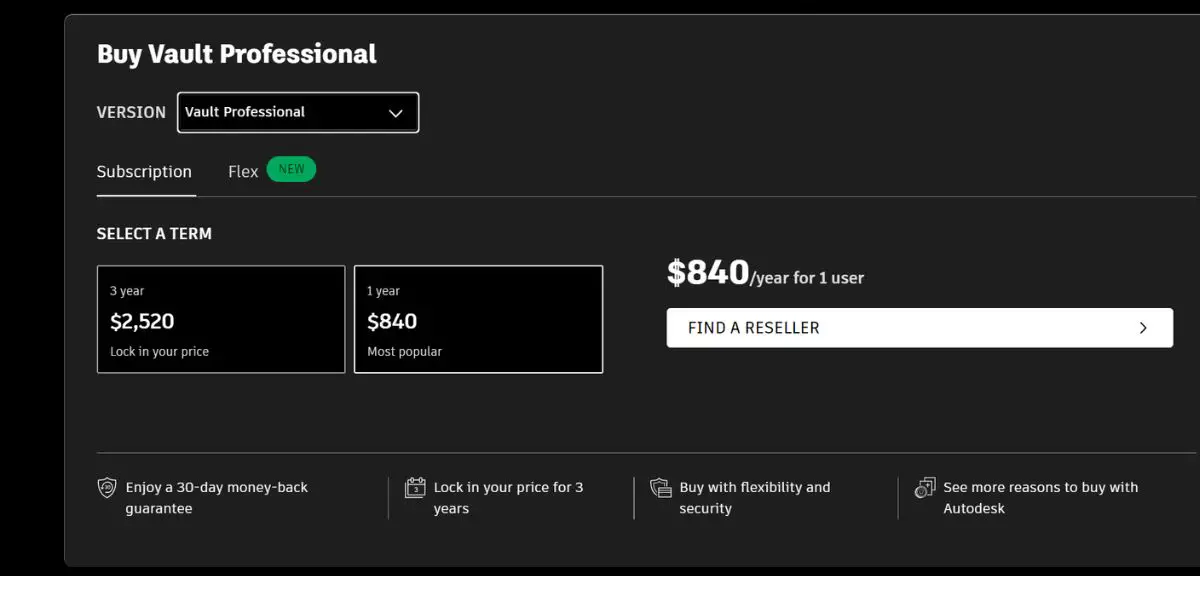Click the green NEW badge beside Flex
The height and width of the screenshot is (600, 1200).
click(x=291, y=169)
